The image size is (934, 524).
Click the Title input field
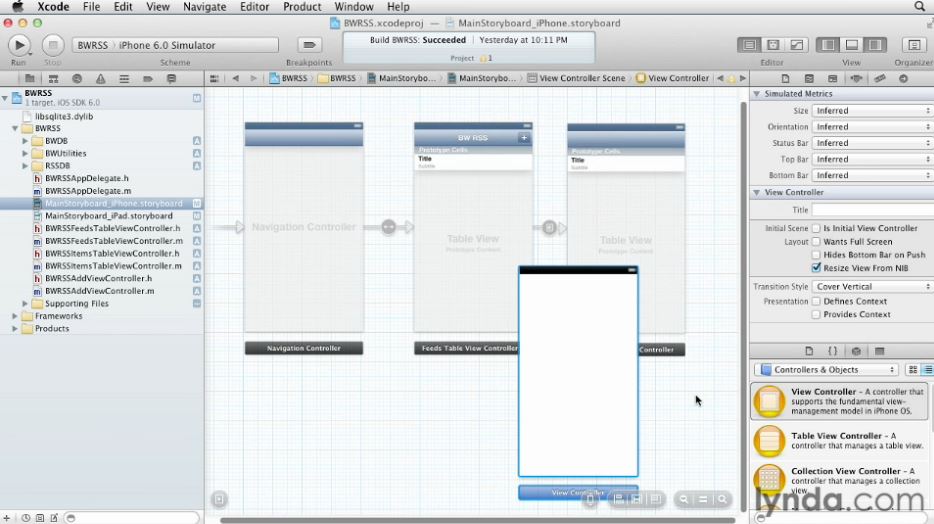(x=873, y=210)
